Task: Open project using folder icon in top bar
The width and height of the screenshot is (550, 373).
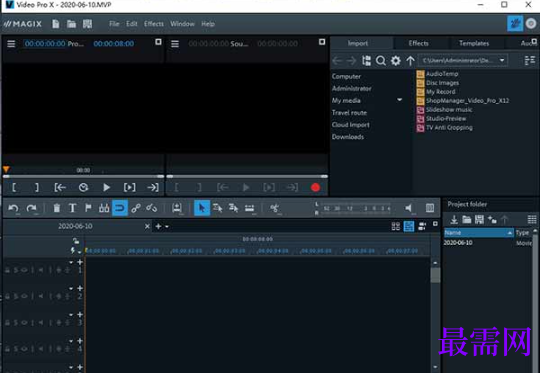Action: click(x=72, y=24)
